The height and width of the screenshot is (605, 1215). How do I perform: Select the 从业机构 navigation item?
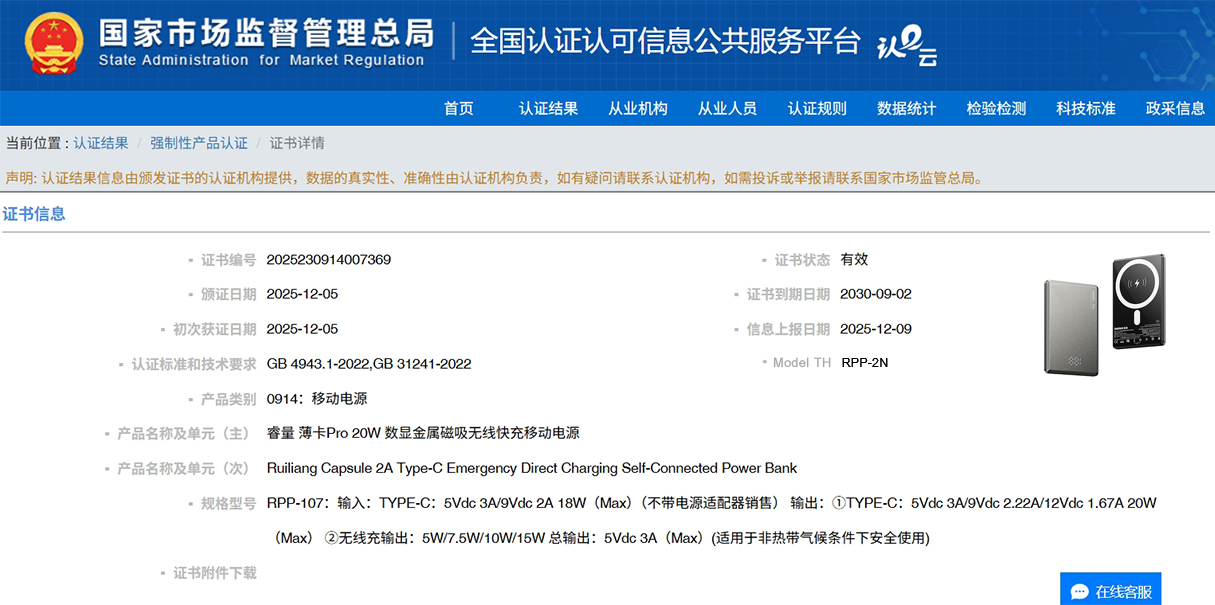pos(638,108)
